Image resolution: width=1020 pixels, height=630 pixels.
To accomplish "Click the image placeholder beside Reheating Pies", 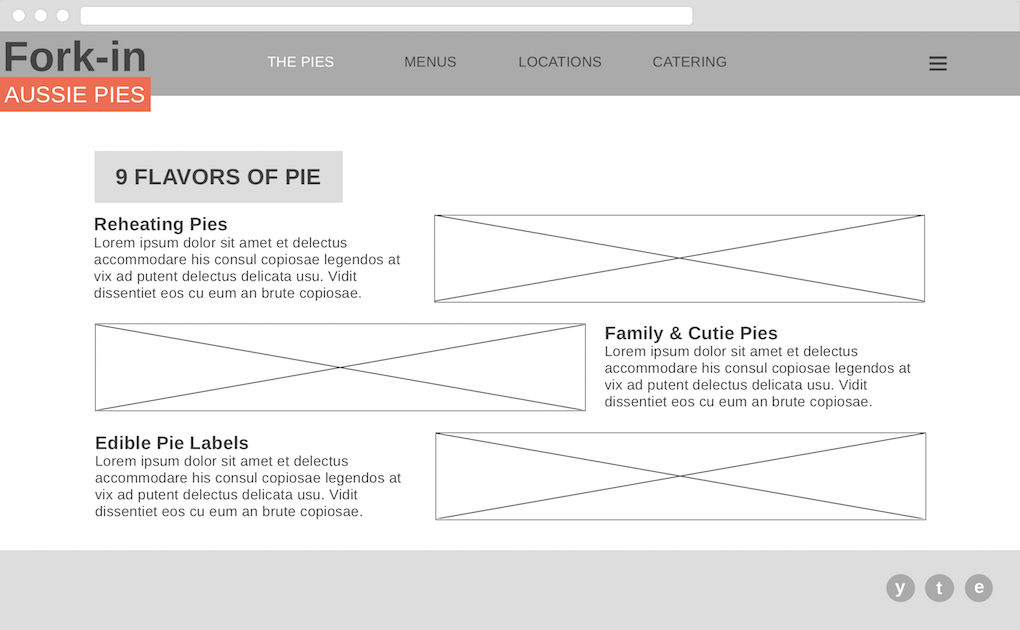I will pyautogui.click(x=679, y=258).
